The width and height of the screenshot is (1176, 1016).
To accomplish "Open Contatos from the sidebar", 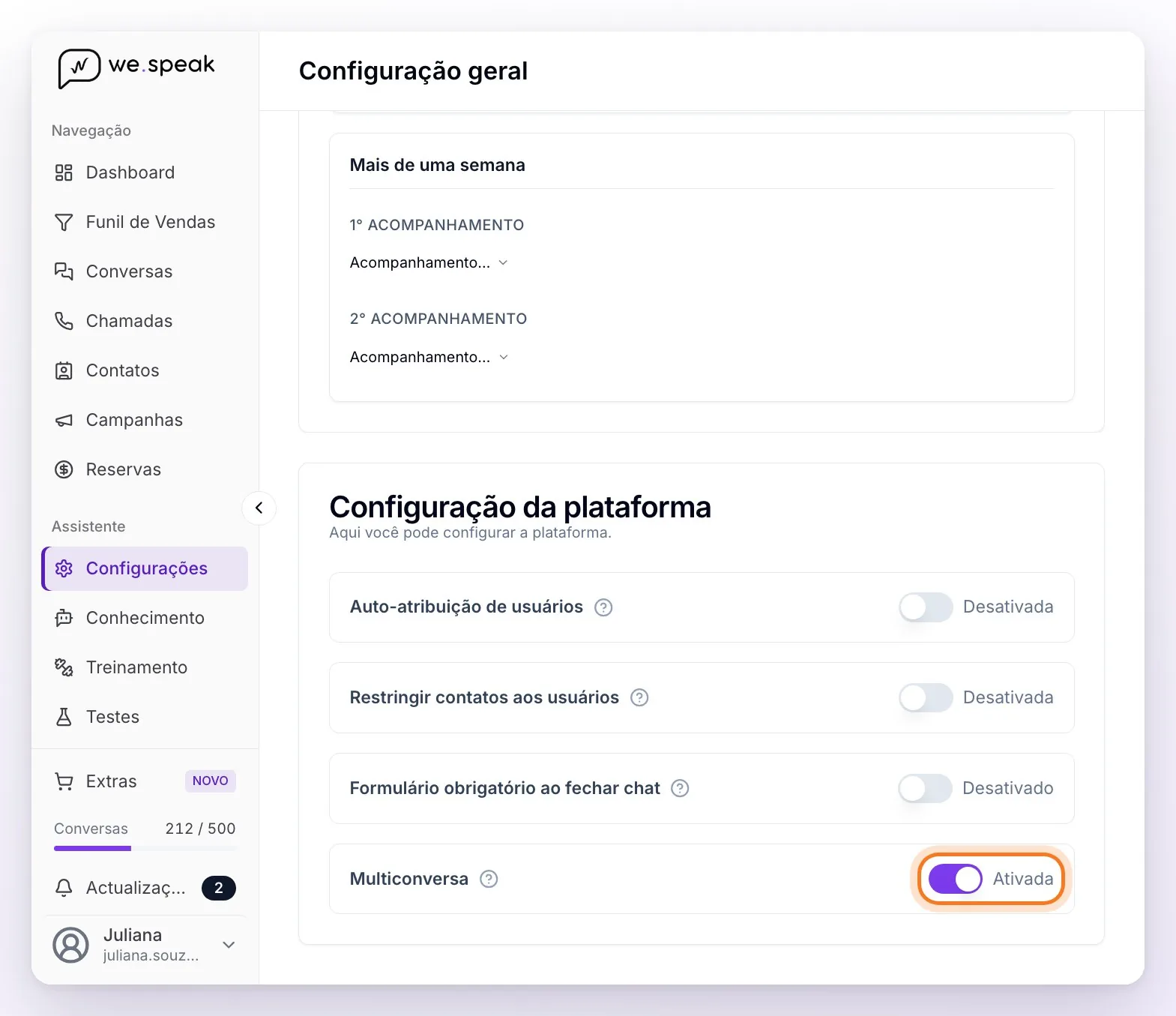I will click(145, 370).
